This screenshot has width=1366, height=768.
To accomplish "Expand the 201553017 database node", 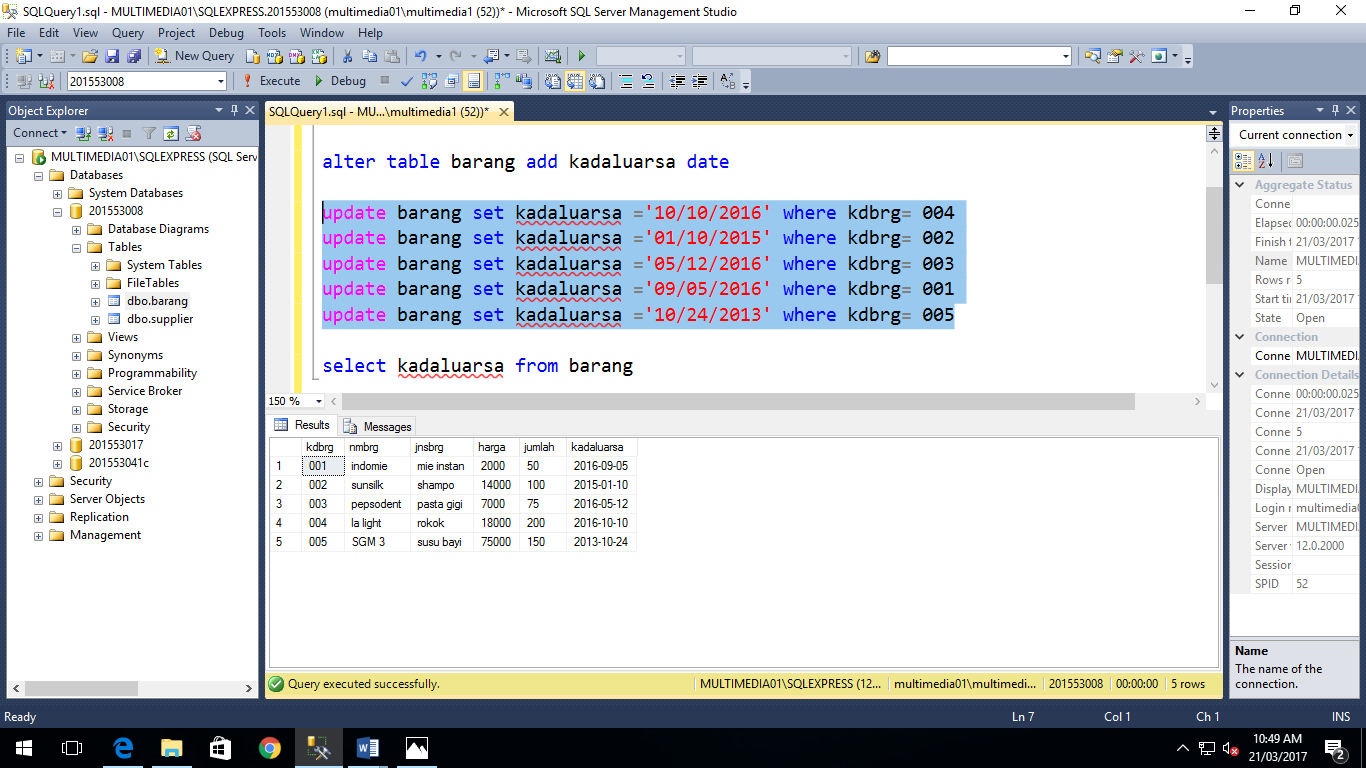I will (x=58, y=445).
